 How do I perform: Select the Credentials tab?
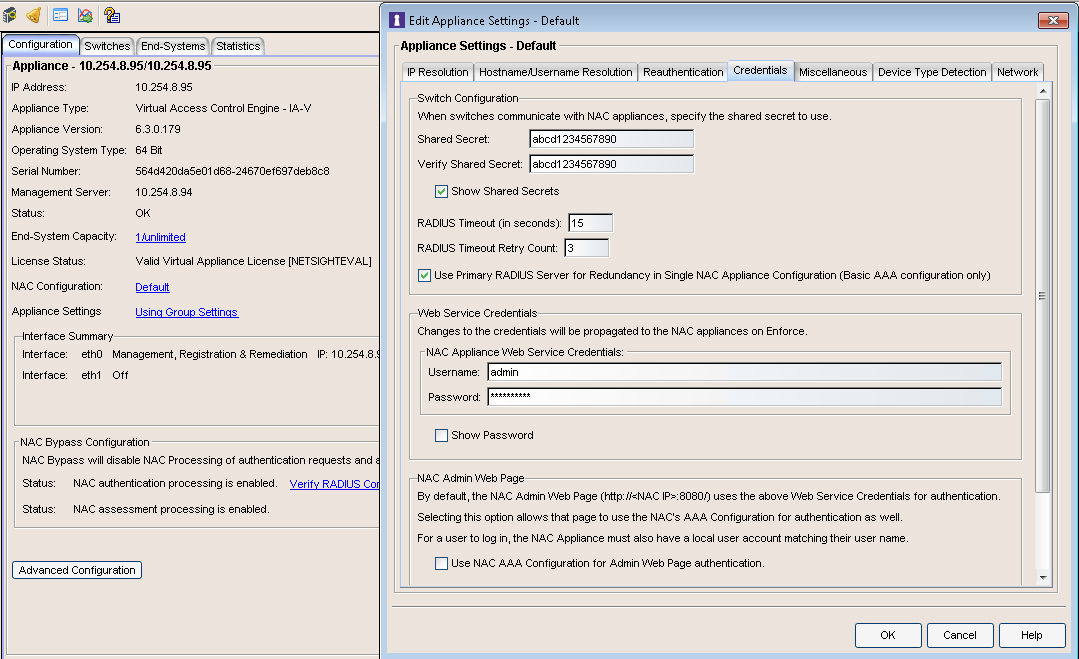point(760,70)
